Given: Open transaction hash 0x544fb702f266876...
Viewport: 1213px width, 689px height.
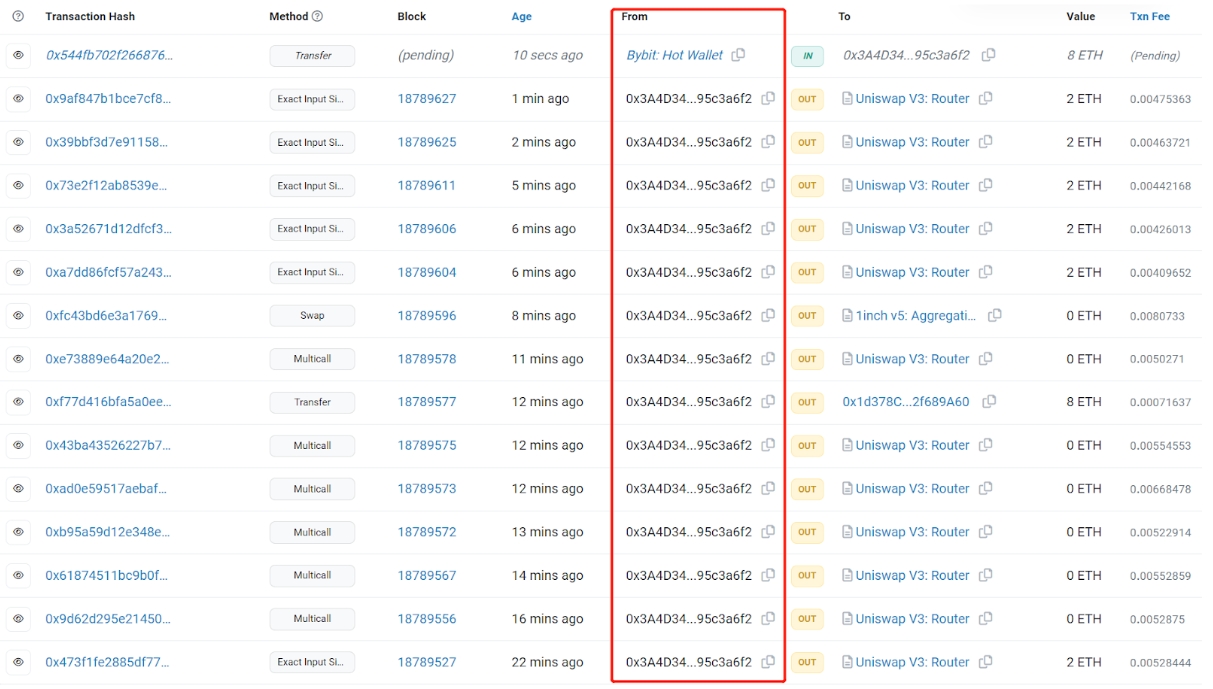Looking at the screenshot, I should click(x=109, y=56).
